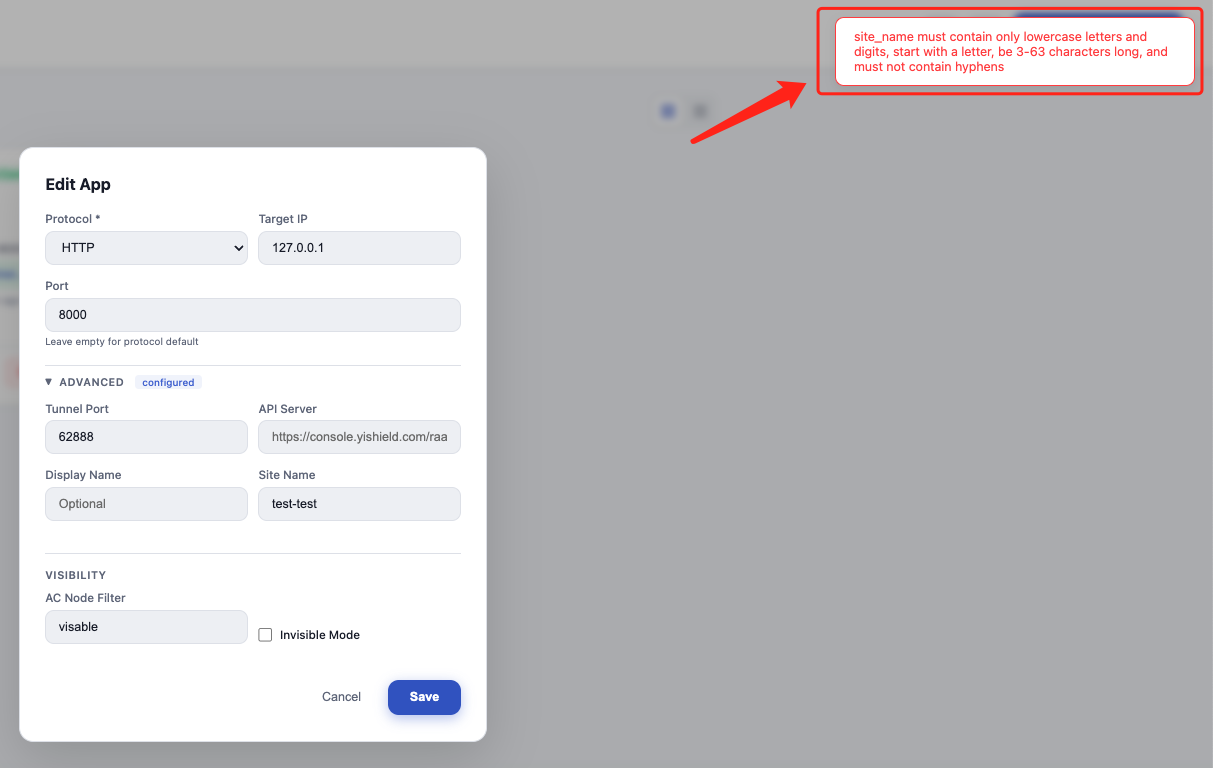Click the Site Name test-test field
This screenshot has width=1213, height=768.
click(x=359, y=504)
